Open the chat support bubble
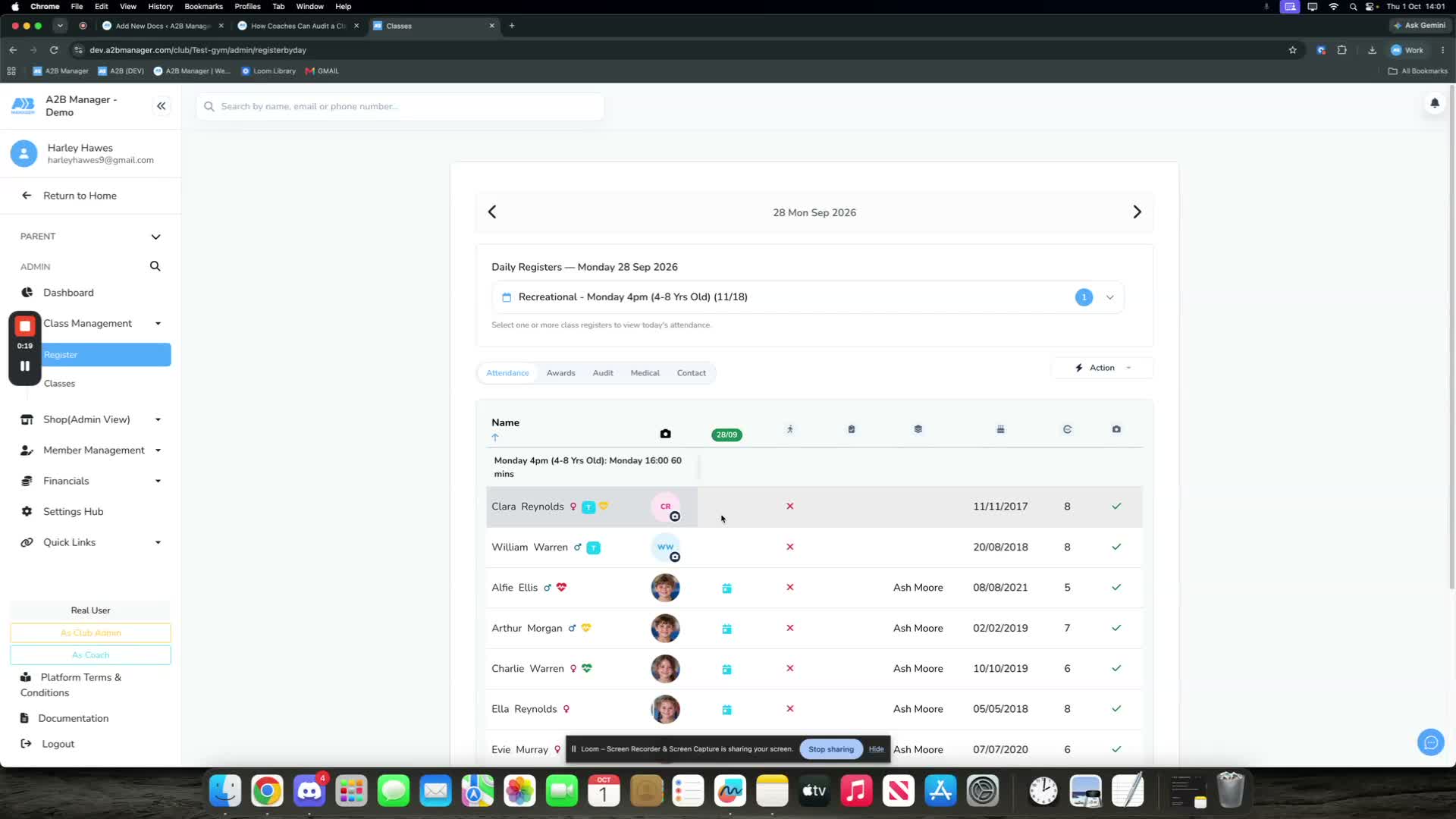 coord(1430,742)
